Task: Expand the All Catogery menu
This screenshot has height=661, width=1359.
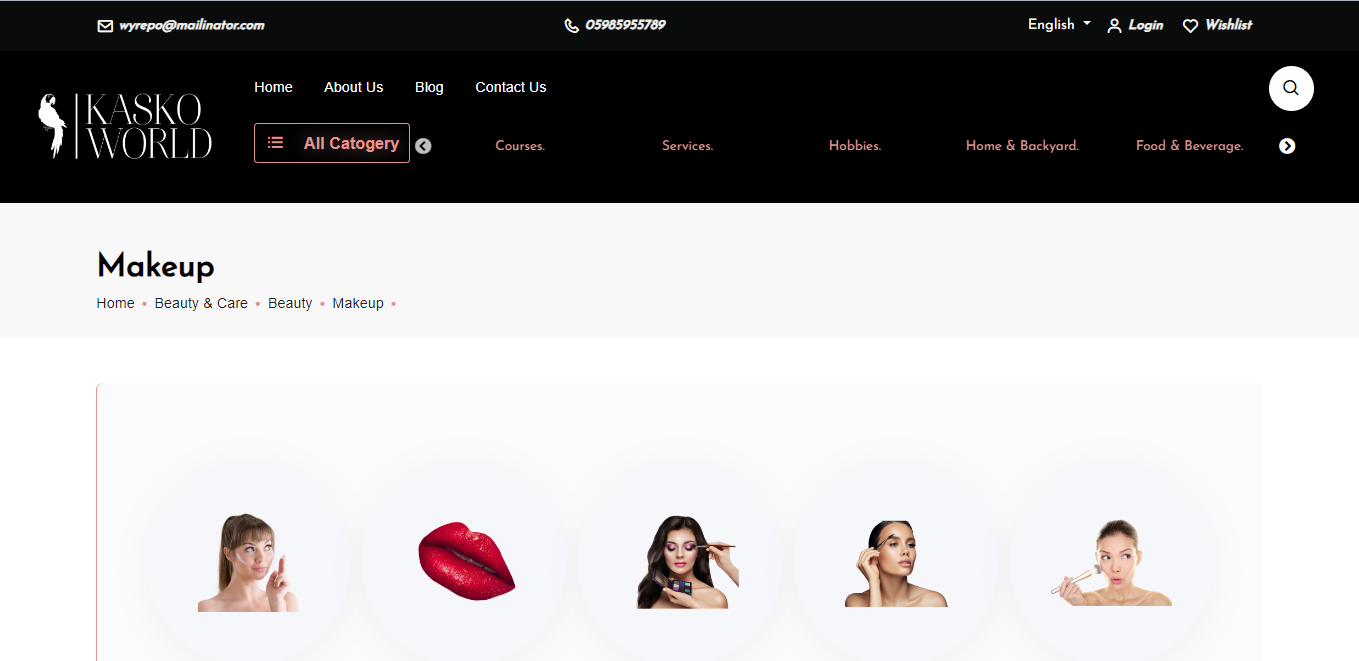Action: [x=332, y=143]
